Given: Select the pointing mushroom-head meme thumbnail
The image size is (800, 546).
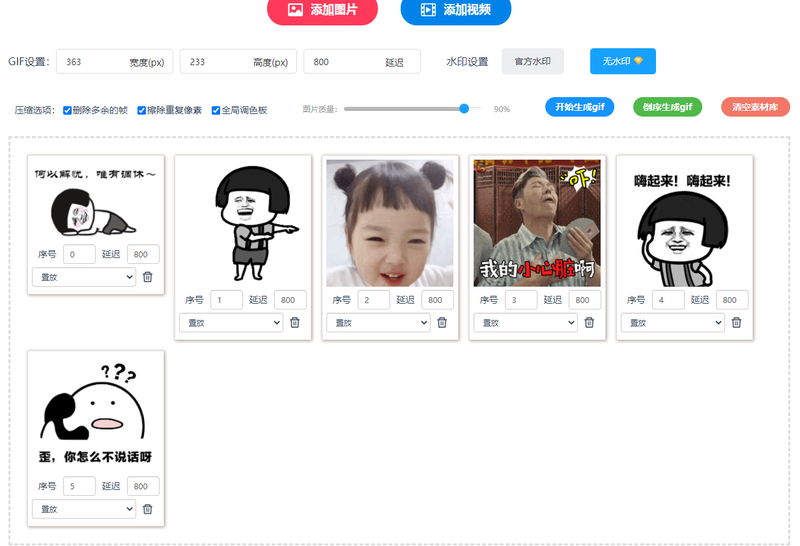Looking at the screenshot, I should click(243, 223).
